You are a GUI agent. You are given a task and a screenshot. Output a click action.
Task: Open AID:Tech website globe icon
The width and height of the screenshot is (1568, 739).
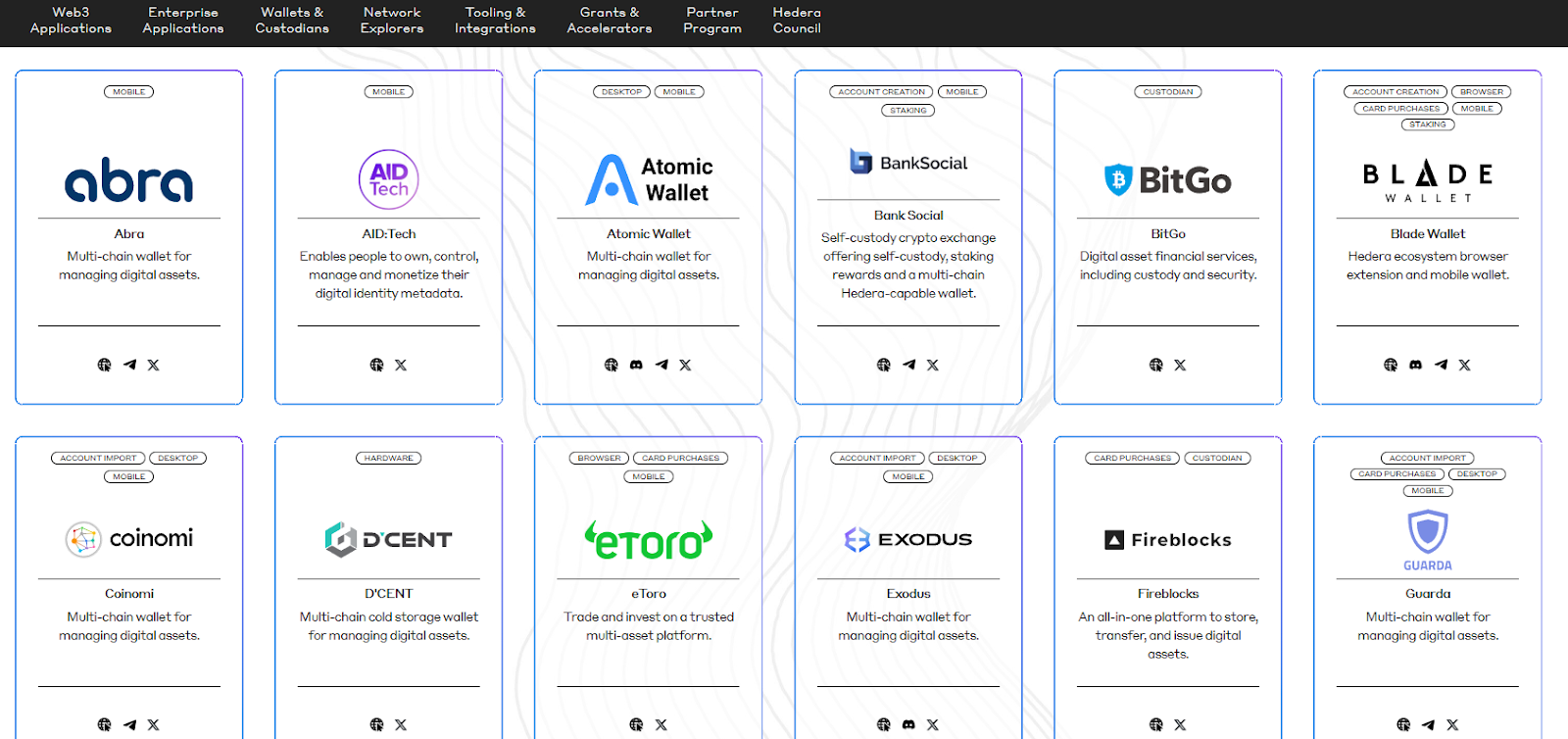pos(376,365)
